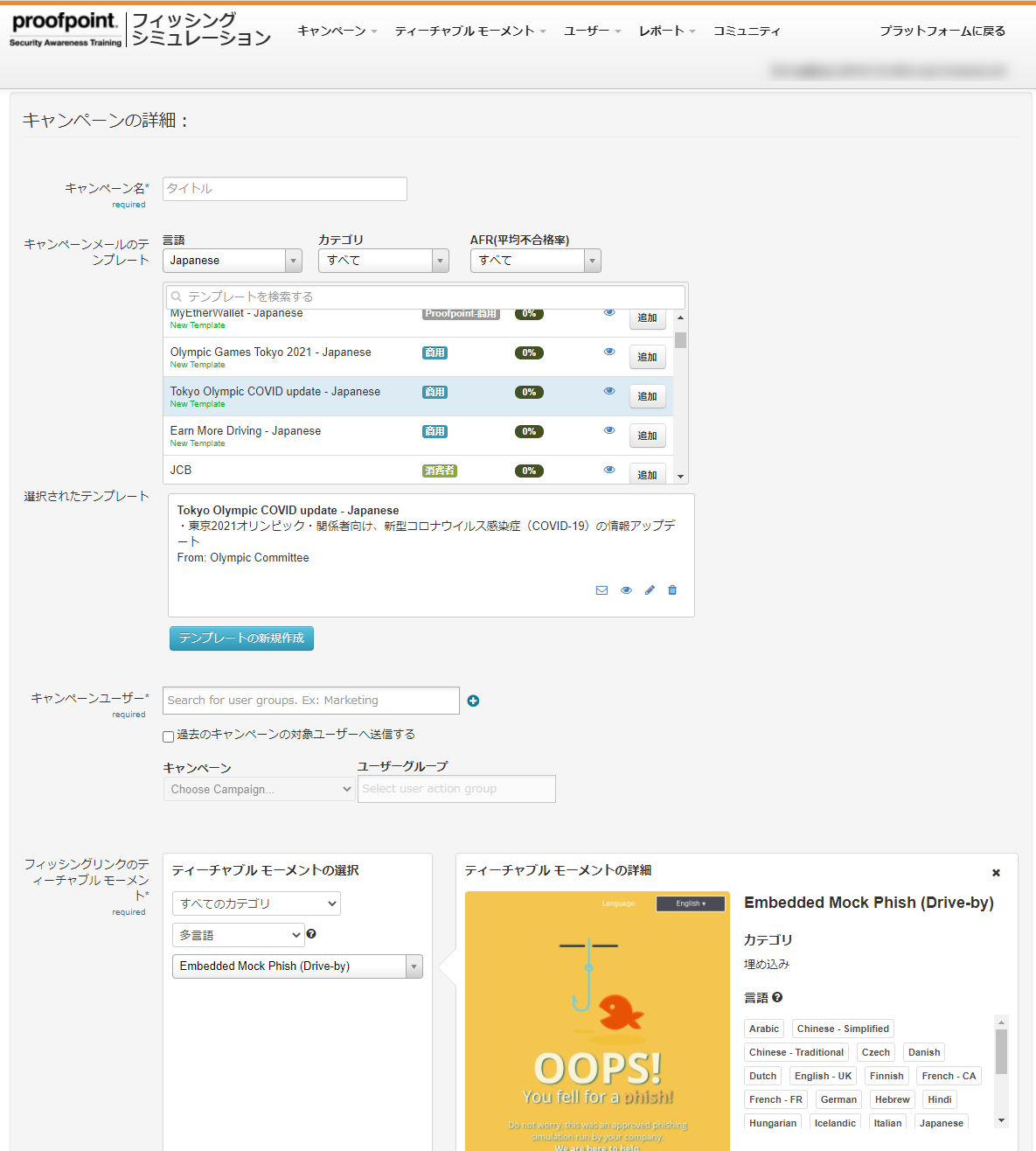Viewport: 1036px width, 1151px height.
Task: Click the Finnish language tag
Action: coord(887,1076)
